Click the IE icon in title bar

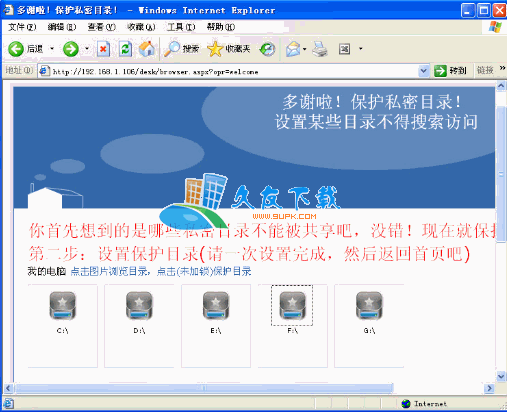[8, 10]
